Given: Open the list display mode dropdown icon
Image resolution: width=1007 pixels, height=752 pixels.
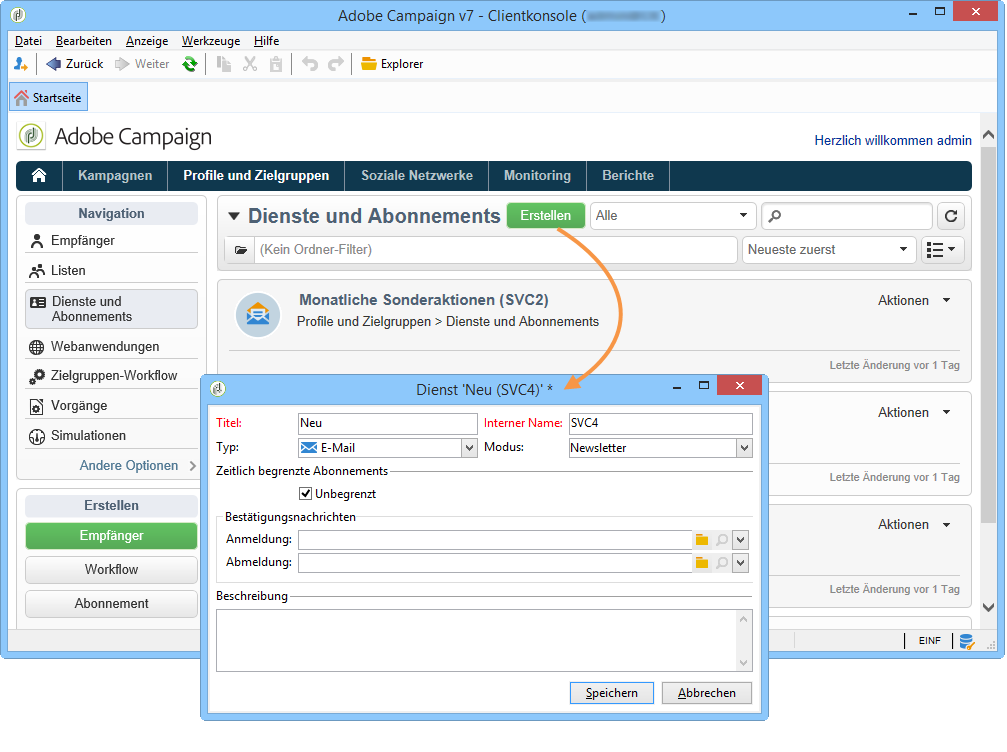Looking at the screenshot, I should coord(942,250).
